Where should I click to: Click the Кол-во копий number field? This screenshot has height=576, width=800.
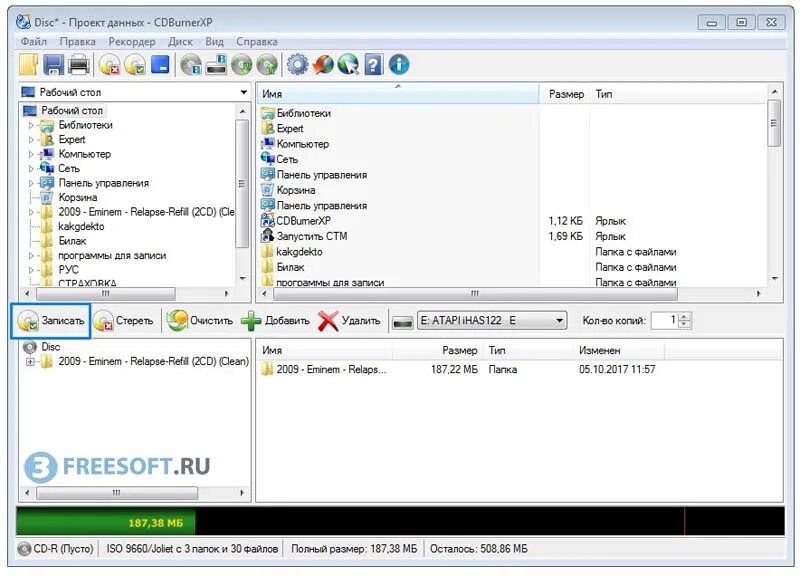tap(666, 321)
